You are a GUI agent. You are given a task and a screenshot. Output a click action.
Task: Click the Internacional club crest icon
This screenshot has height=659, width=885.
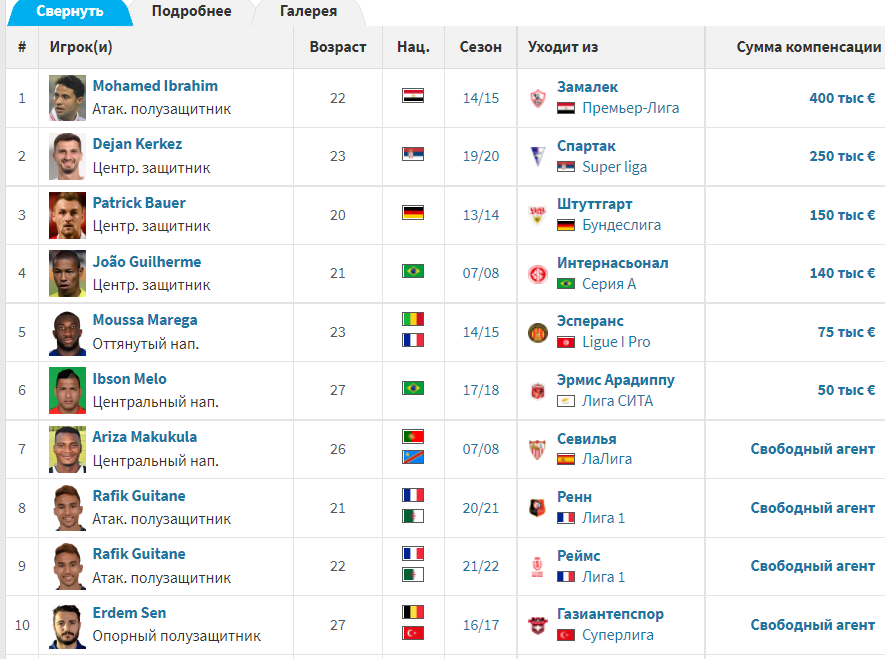point(537,274)
